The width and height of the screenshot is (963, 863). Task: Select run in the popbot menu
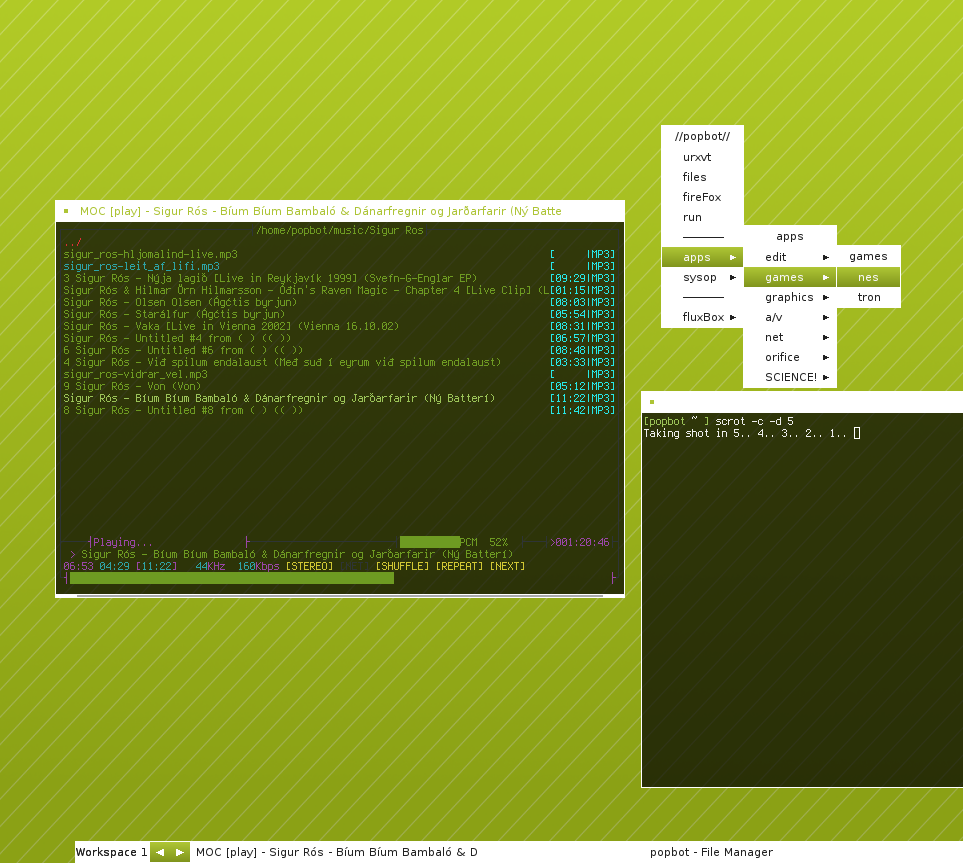click(x=702, y=217)
